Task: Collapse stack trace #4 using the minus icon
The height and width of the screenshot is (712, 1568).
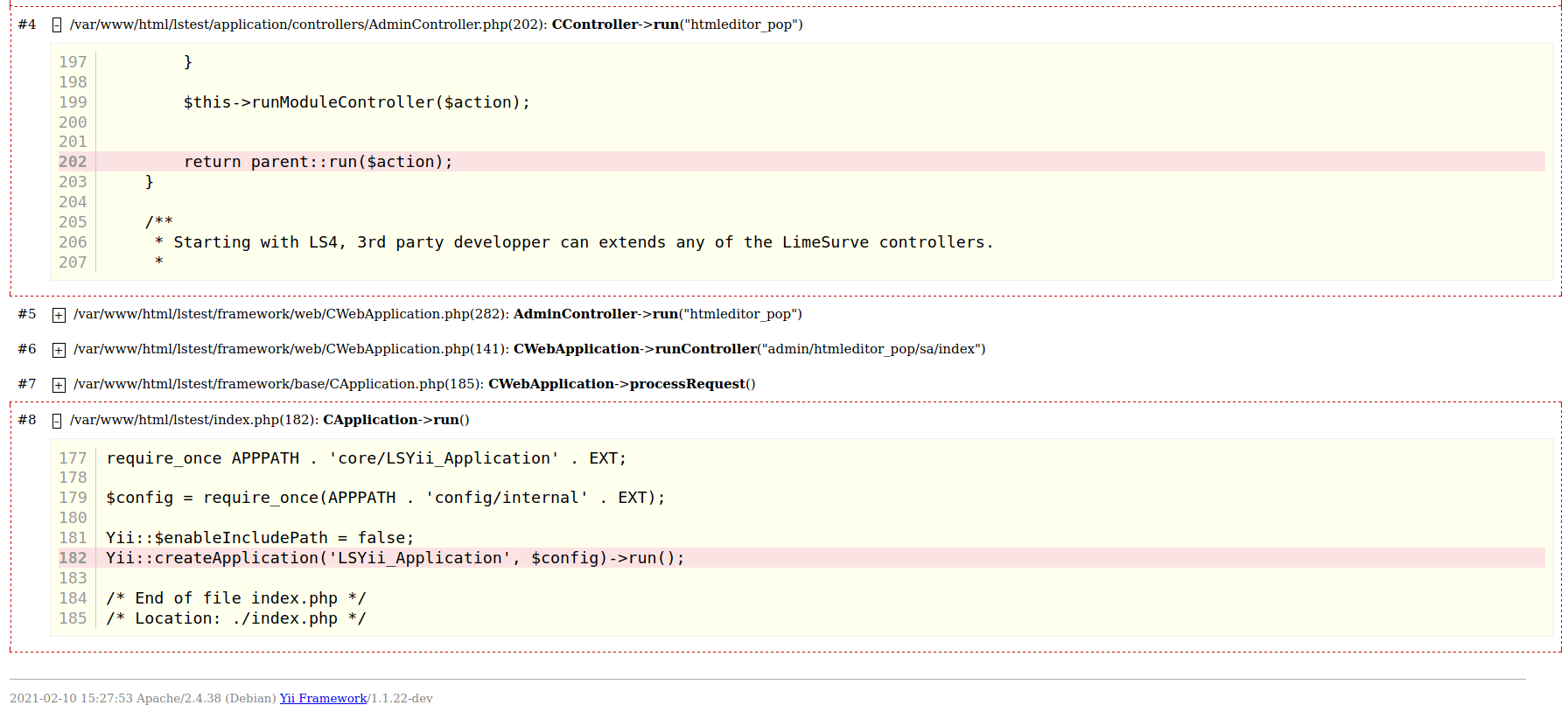Action: tap(57, 25)
